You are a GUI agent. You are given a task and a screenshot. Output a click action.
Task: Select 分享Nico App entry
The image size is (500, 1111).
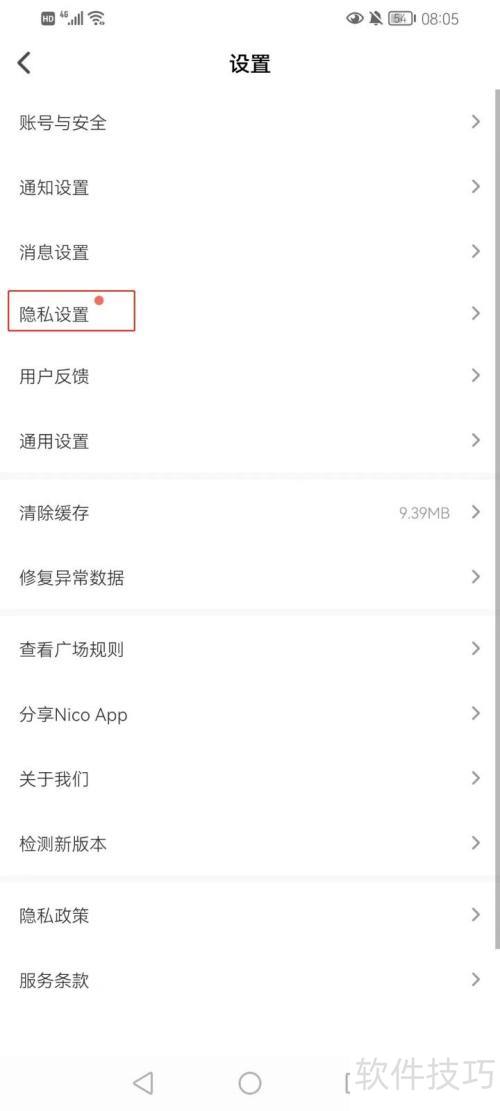click(x=250, y=714)
